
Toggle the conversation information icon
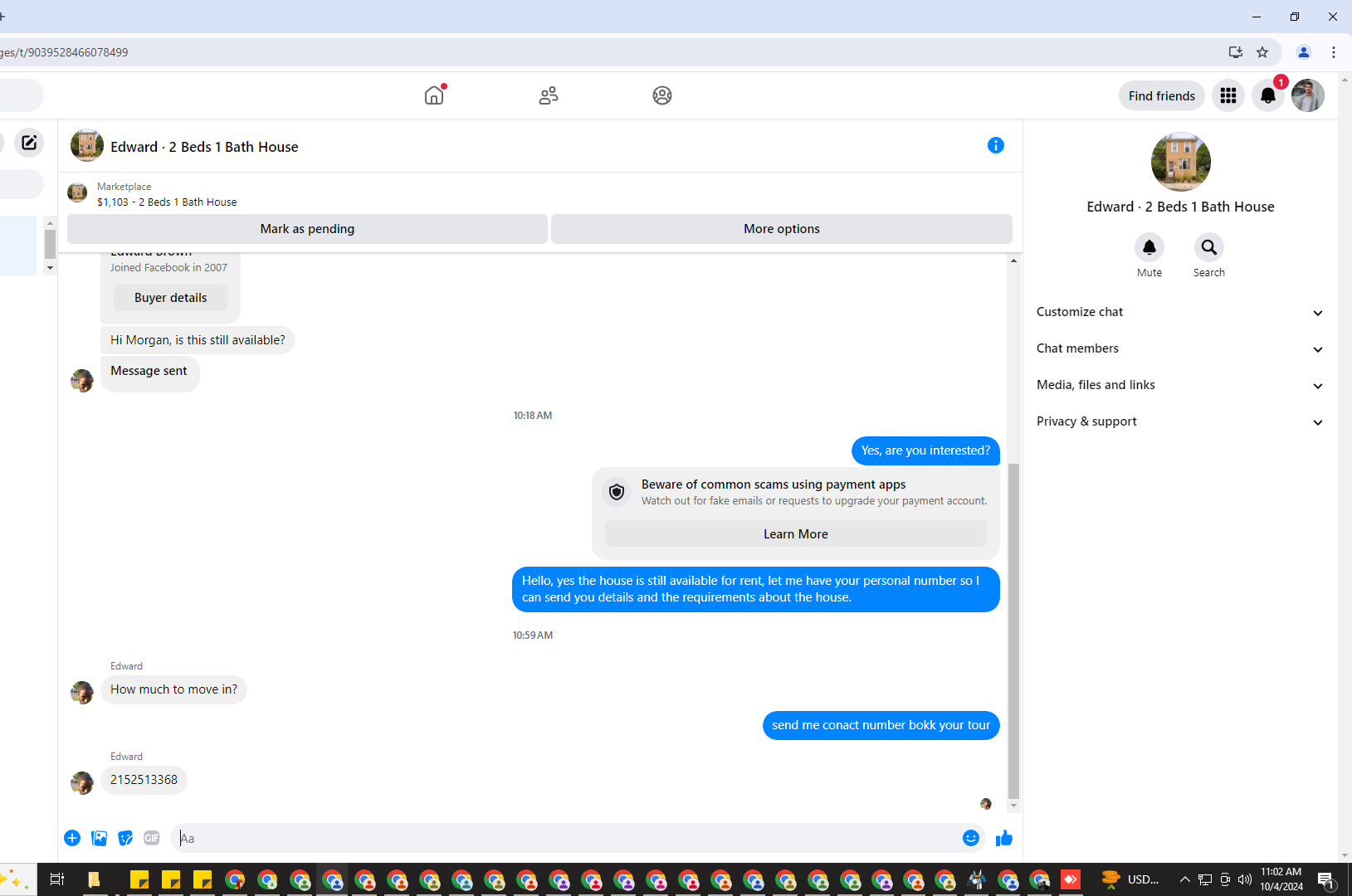click(996, 145)
